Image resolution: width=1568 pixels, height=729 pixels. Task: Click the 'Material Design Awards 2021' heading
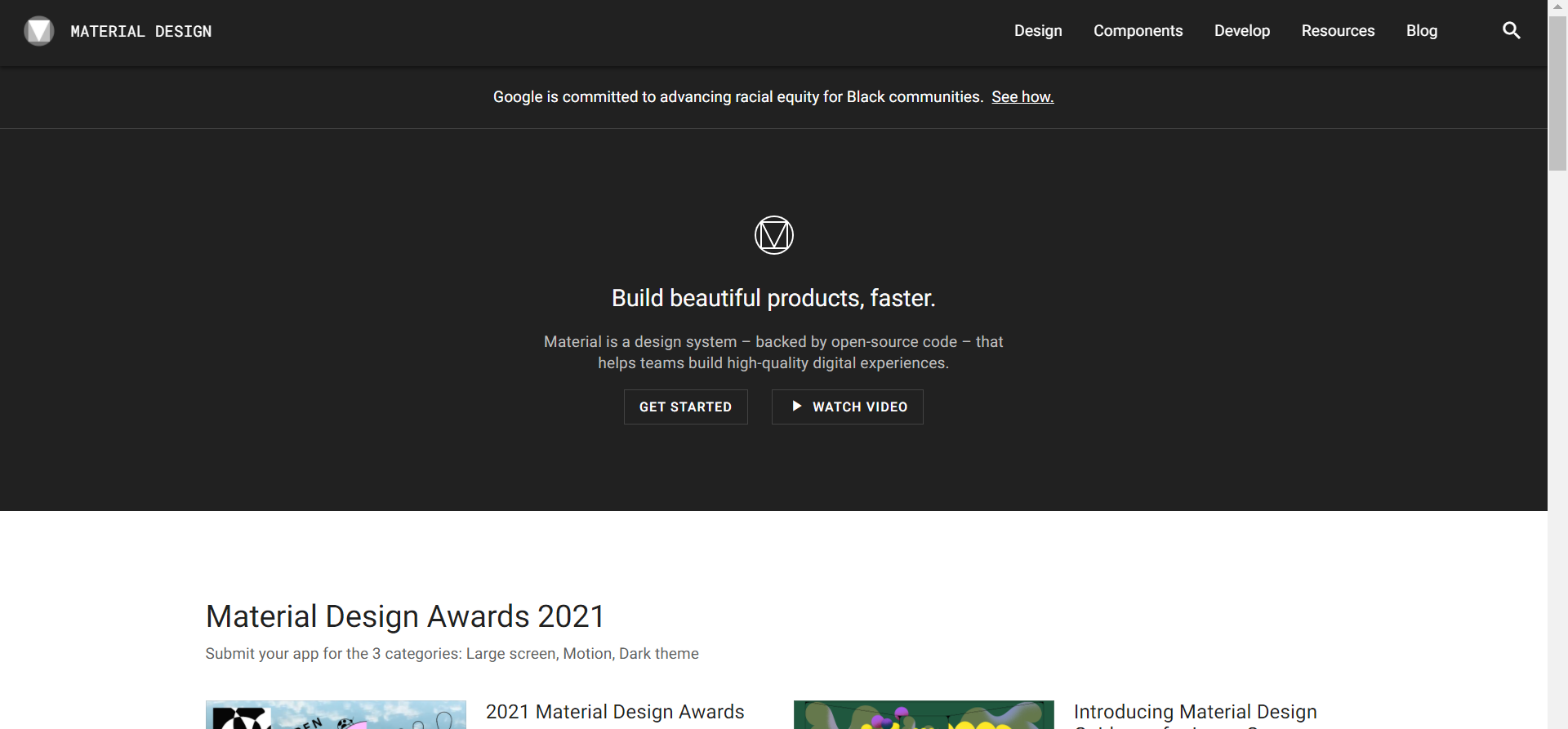point(404,616)
